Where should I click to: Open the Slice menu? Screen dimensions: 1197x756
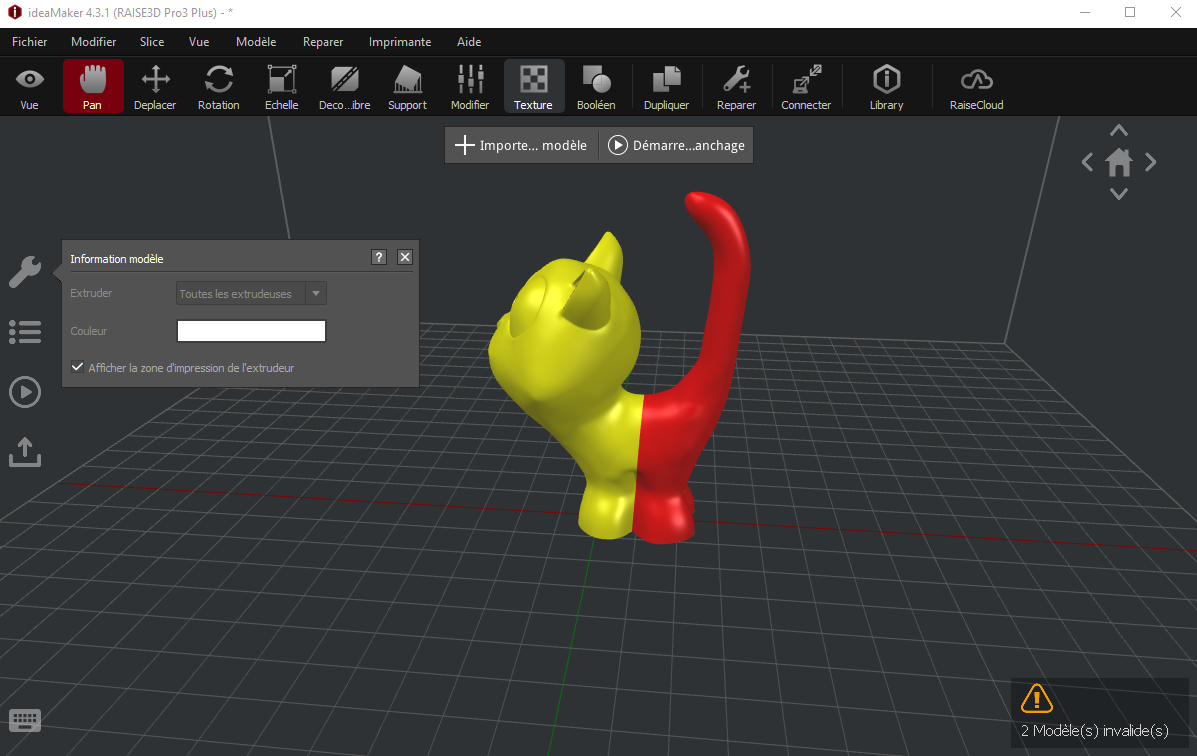[x=152, y=42]
